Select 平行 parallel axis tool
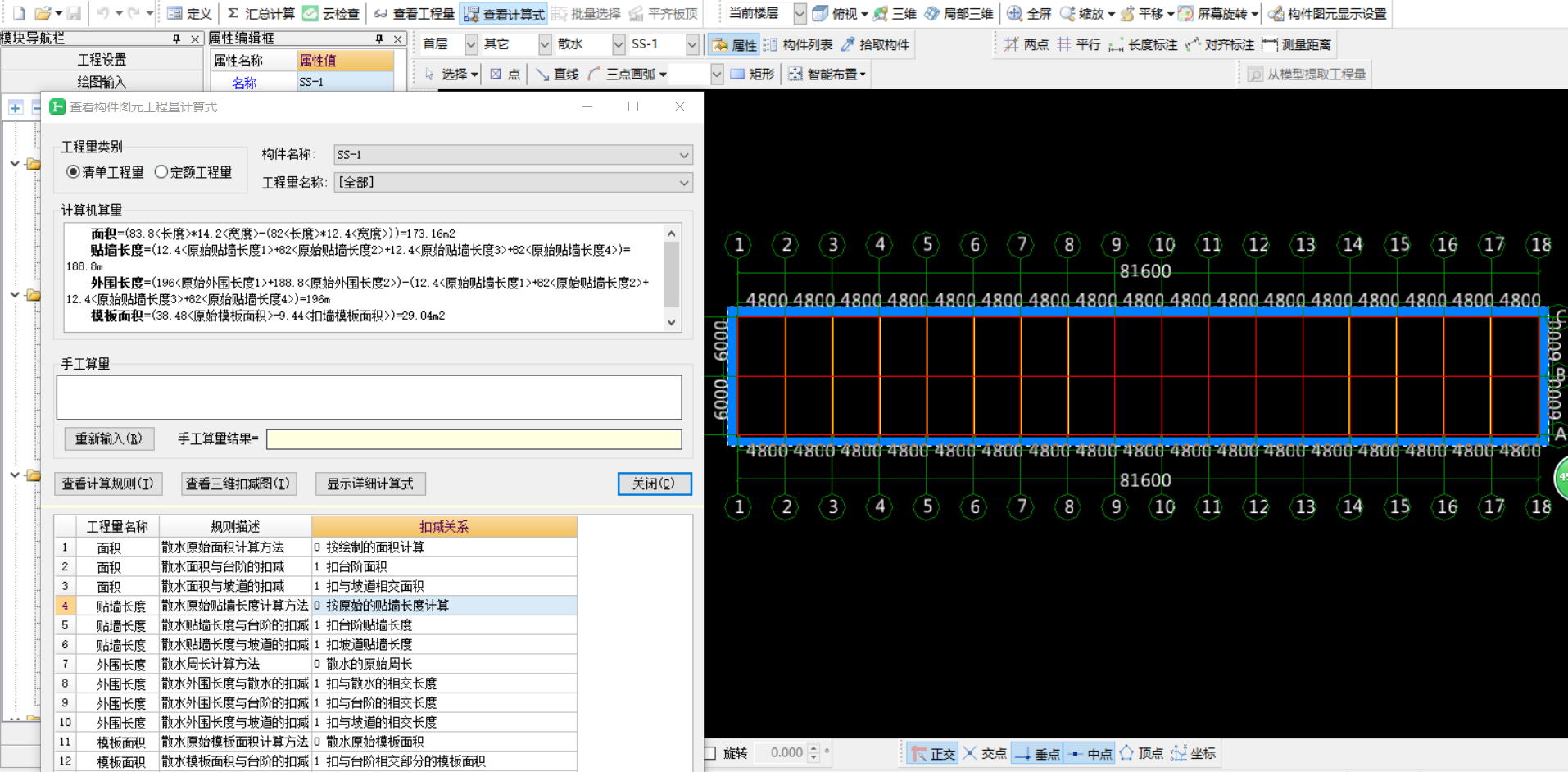Image resolution: width=1568 pixels, height=772 pixels. (1078, 44)
